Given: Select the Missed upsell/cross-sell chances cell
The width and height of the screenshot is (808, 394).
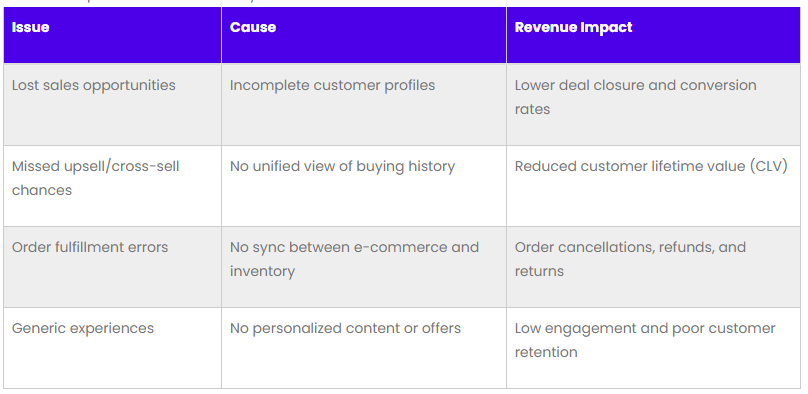Looking at the screenshot, I should coord(112,186).
